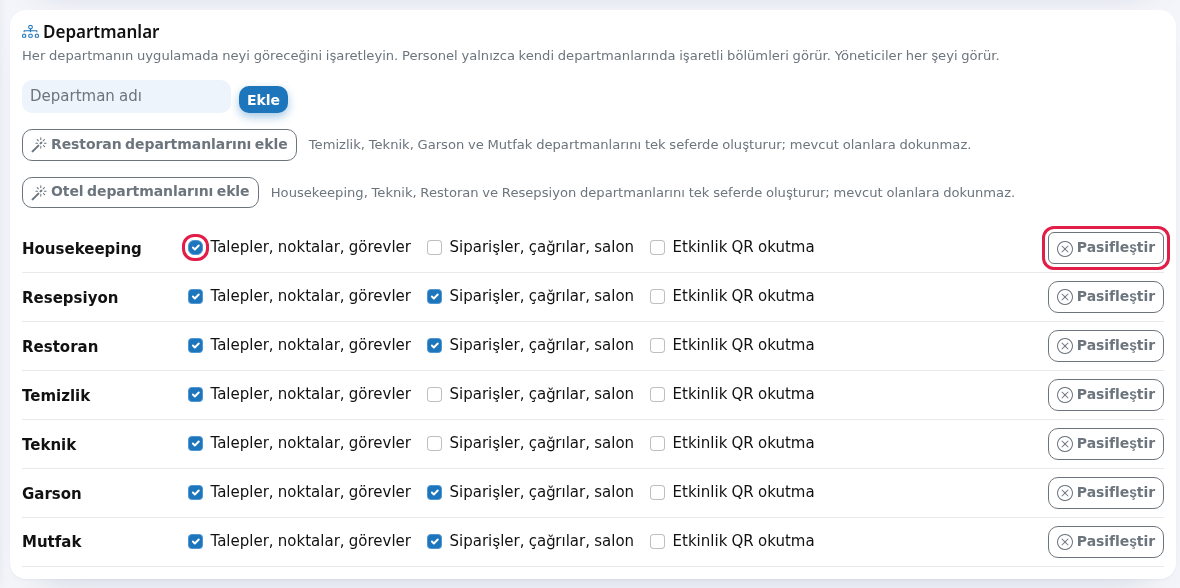Enable Siparişler, çağrılar, salon for Housekeeping
Screen dimensions: 1180x588
tap(434, 248)
